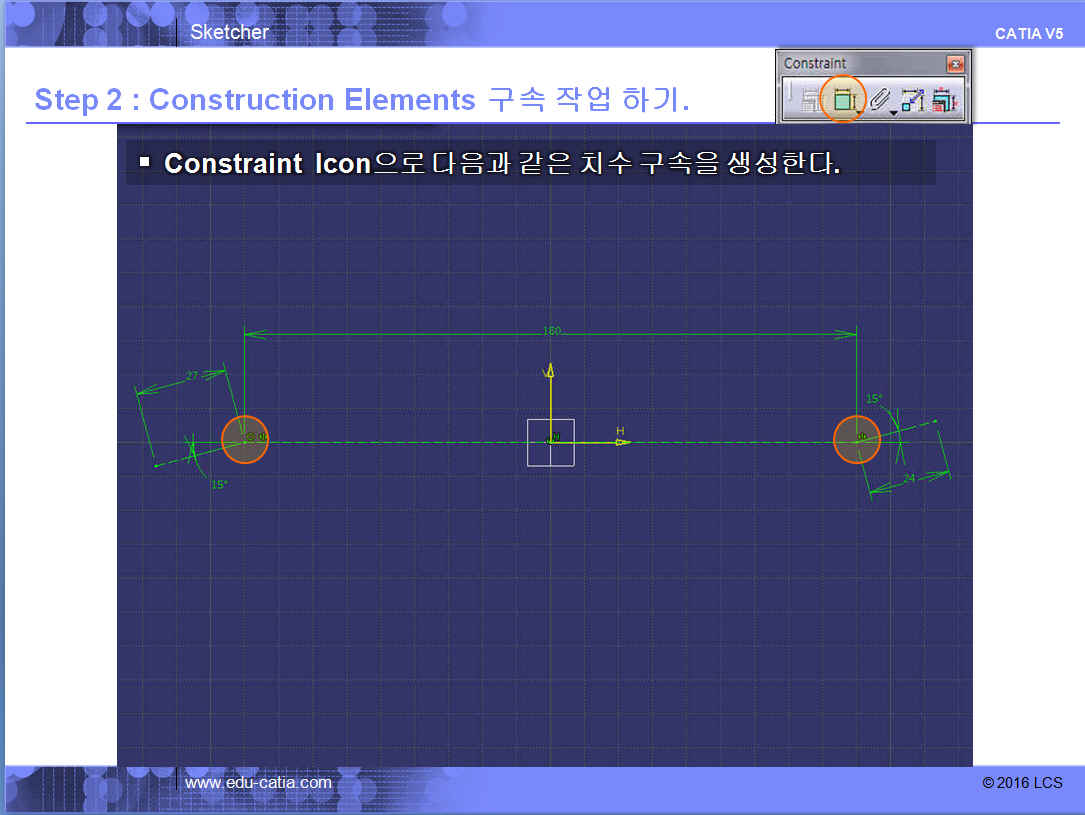Open the Constraint icon's flyout arrow
The height and width of the screenshot is (815, 1085).
858,112
